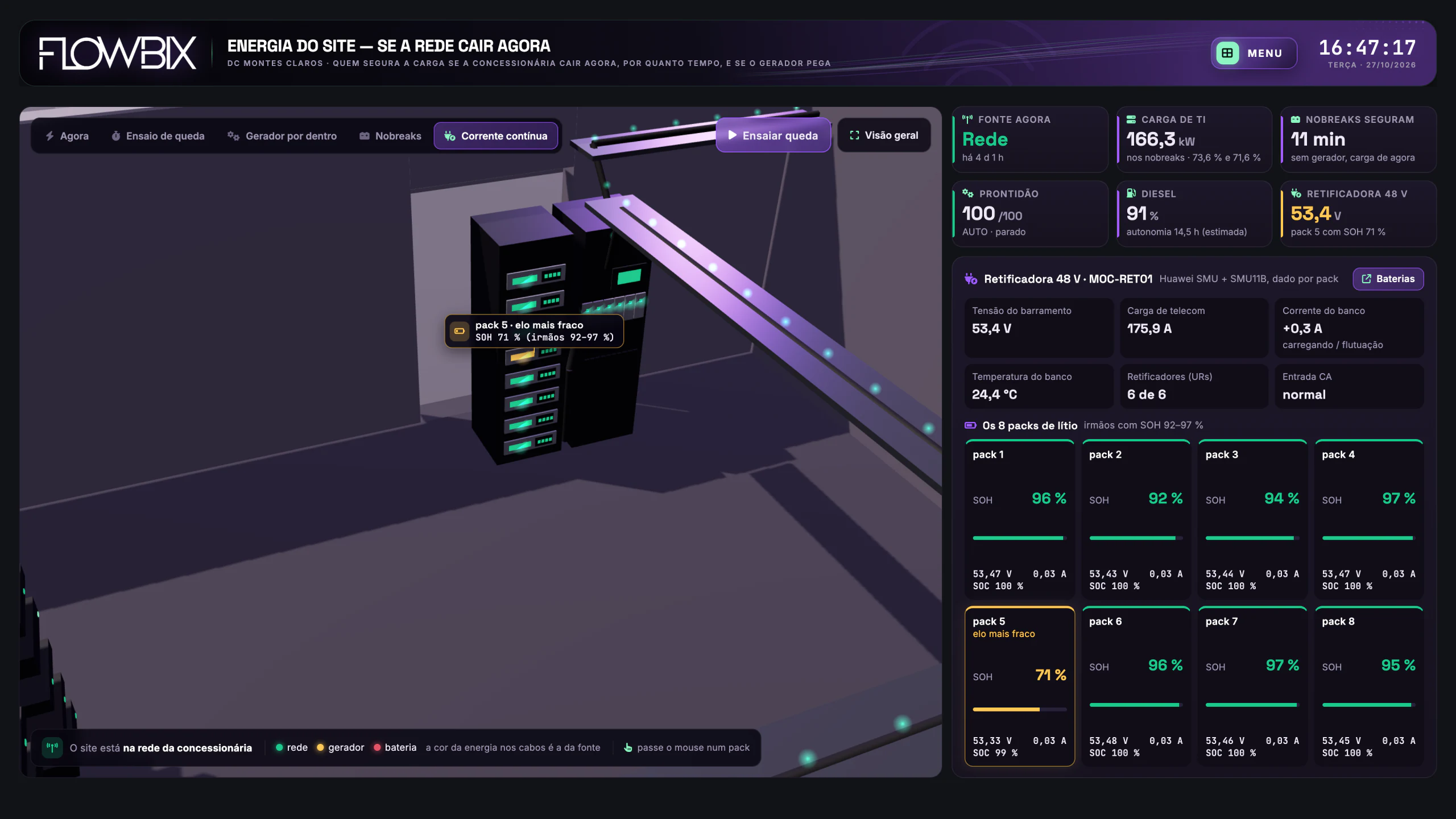Click the Carga de telecom 175,9 A value

tap(1149, 329)
